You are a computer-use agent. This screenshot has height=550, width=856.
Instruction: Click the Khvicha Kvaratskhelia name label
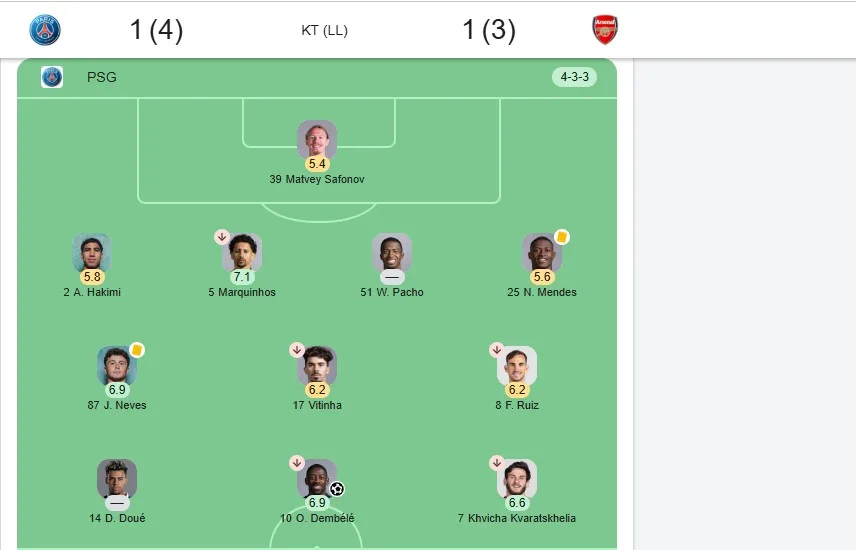pos(517,518)
